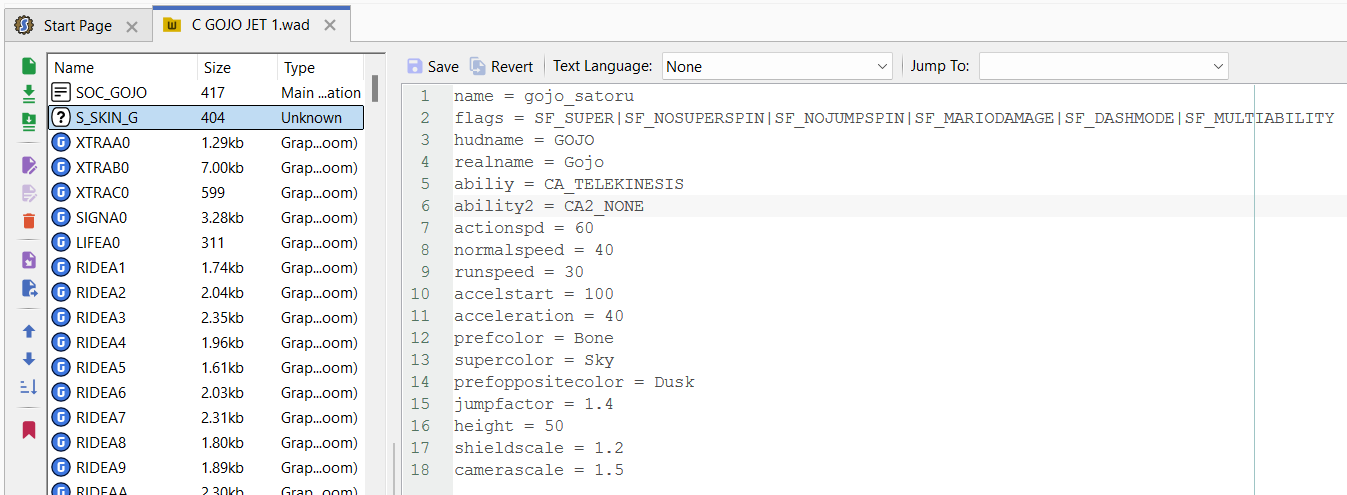This screenshot has height=495, width=1347.
Task: Sort entries by Name column header
Action: [x=123, y=67]
